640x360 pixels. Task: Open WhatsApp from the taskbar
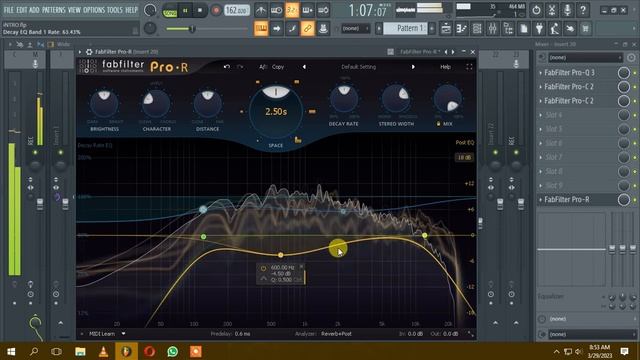point(172,351)
